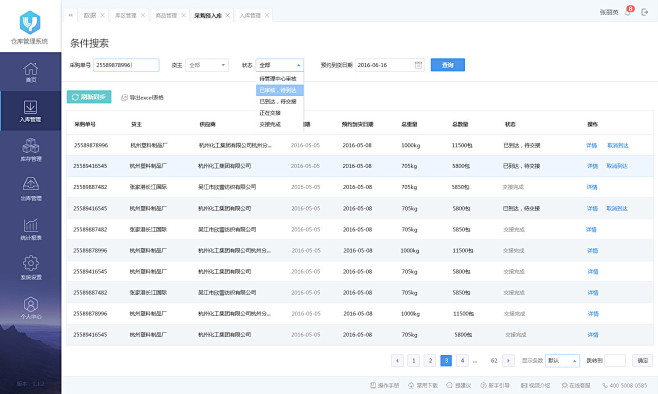Select 正在交接 in status list
658x394 pixels.
click(270, 113)
